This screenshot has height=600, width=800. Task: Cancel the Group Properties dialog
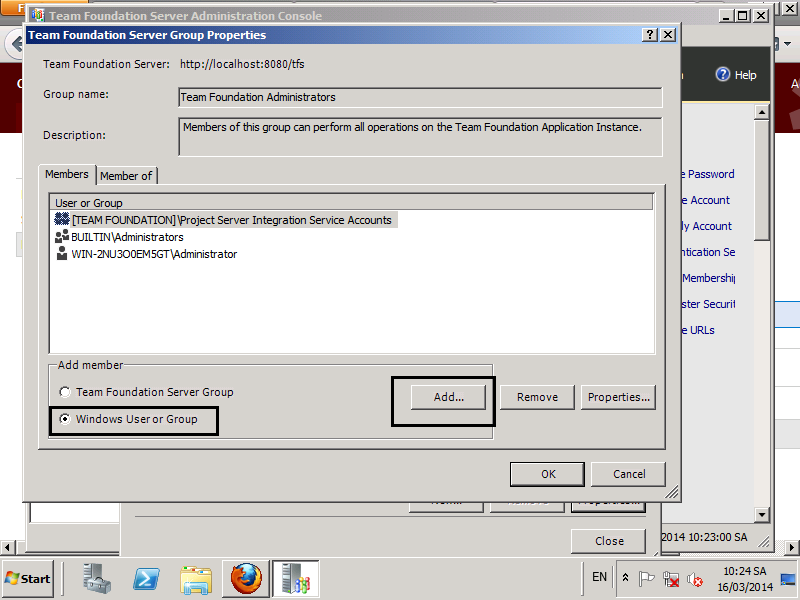[629, 474]
